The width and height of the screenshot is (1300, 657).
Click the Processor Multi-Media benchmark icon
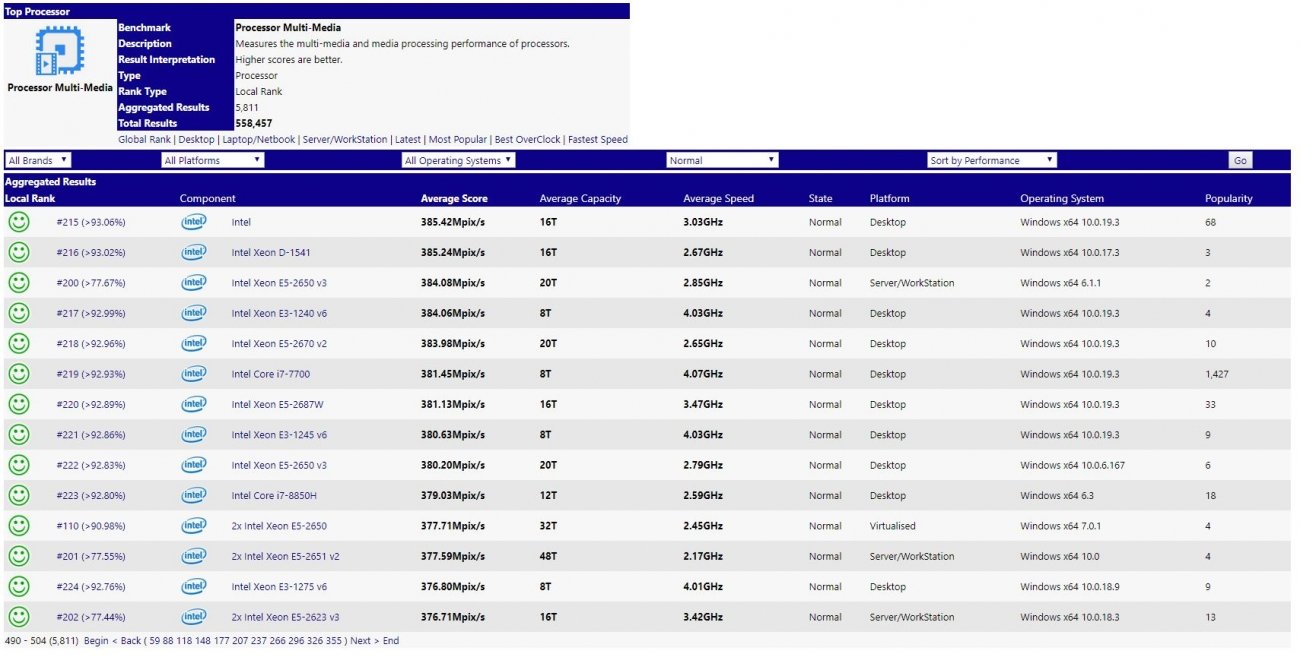point(60,52)
